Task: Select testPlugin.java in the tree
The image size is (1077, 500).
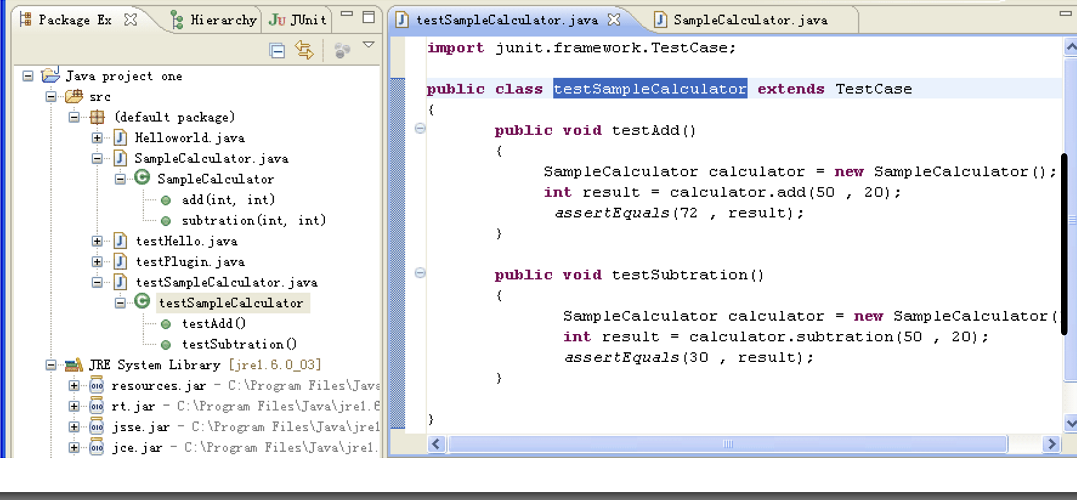Action: tap(190, 262)
